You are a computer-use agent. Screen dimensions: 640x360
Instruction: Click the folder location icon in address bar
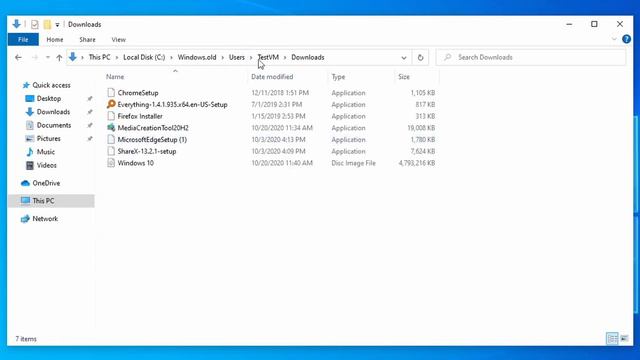tap(73, 57)
